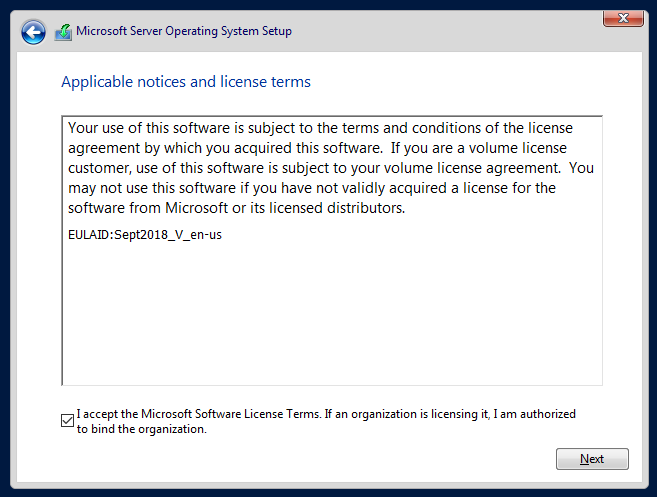The height and width of the screenshot is (497, 657).
Task: Click the empty area of license text box
Action: click(331, 314)
